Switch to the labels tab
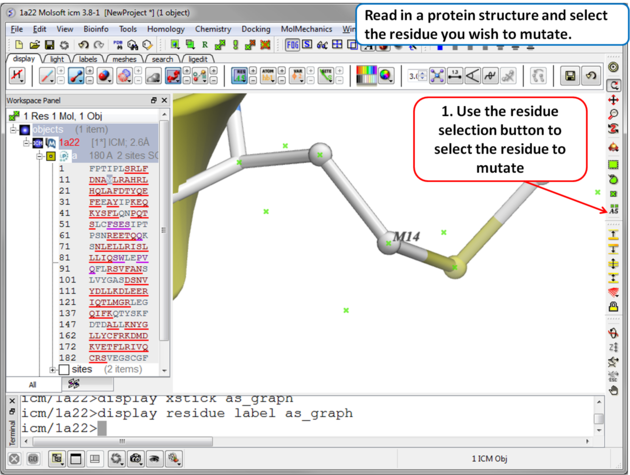 (x=88, y=59)
